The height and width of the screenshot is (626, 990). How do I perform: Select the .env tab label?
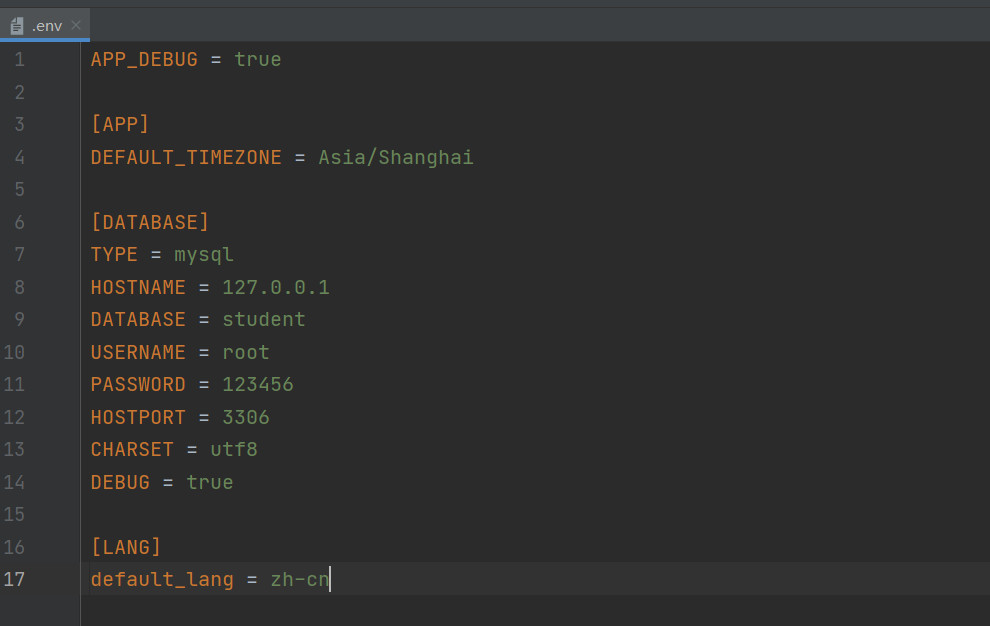[47, 25]
